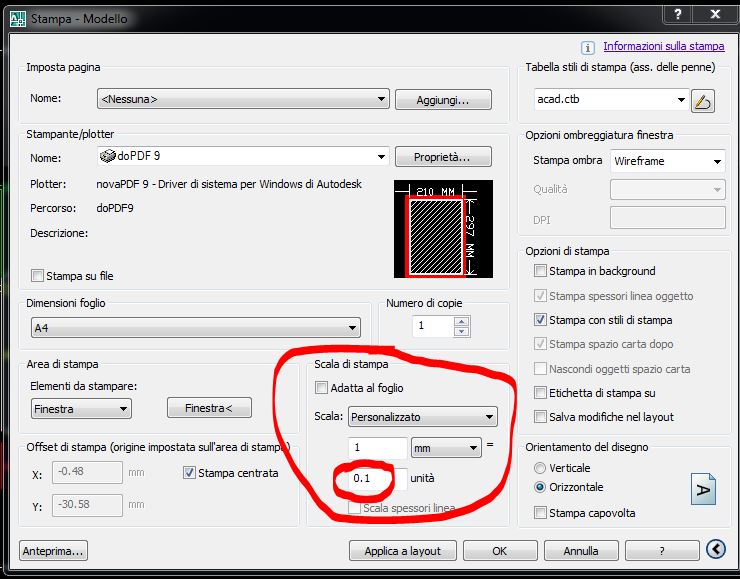Image resolution: width=740 pixels, height=579 pixels.
Task: Increase Numero di copie with up arrow
Action: (460, 321)
